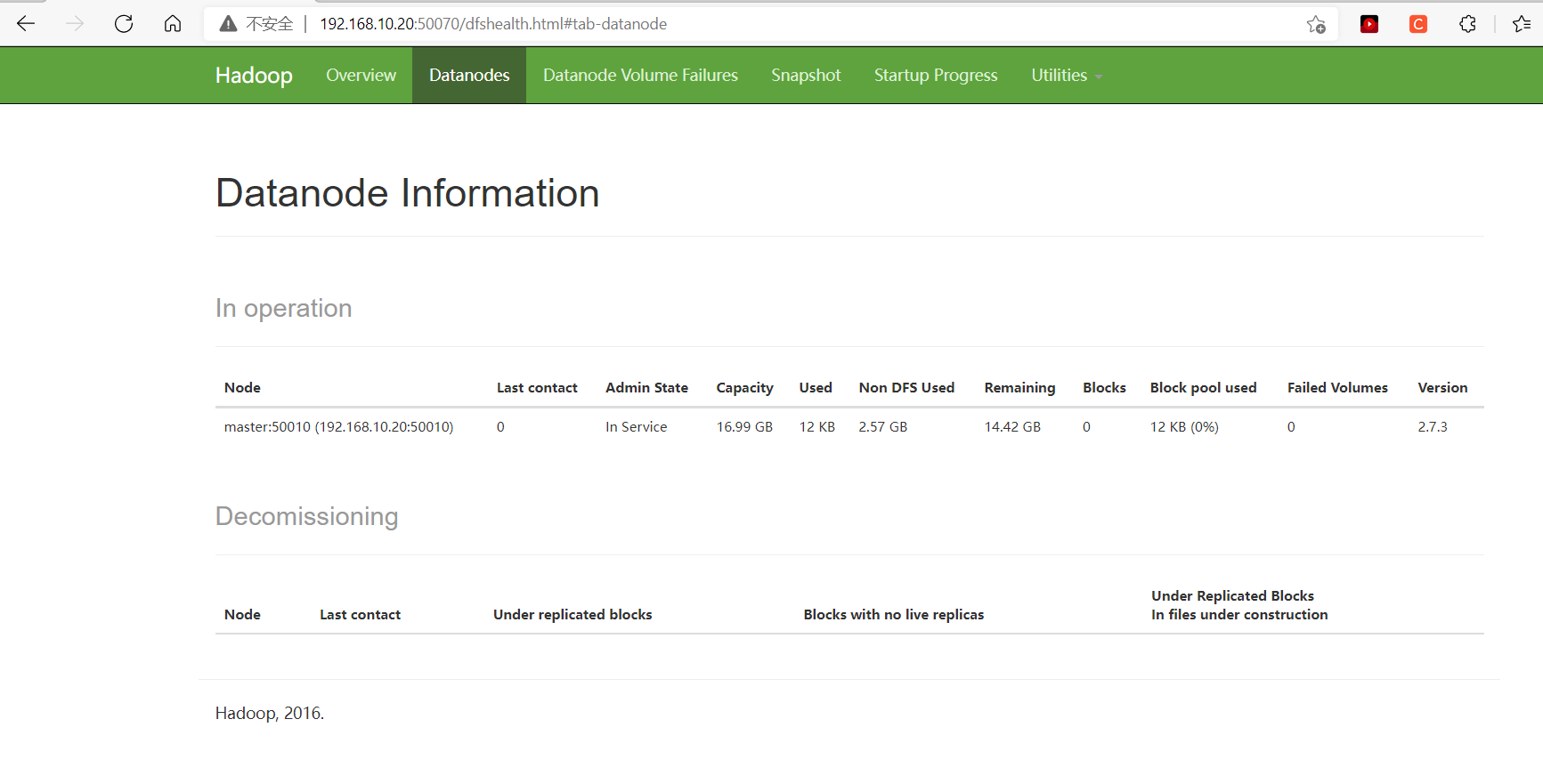Screen dimensions: 1543x784
Task: Expand the Utilities dropdown menu
Action: [x=1067, y=76]
